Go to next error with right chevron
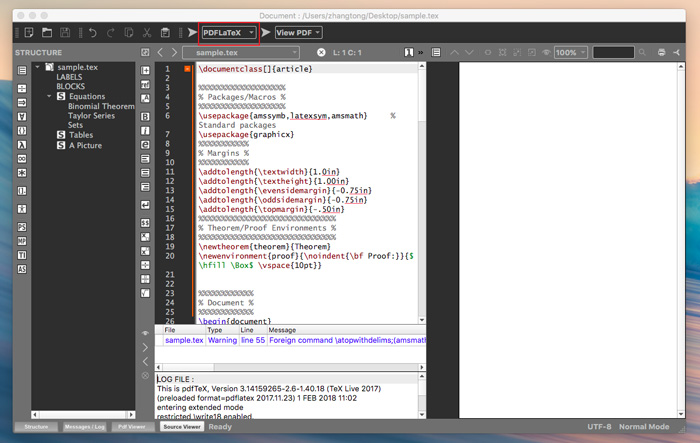This screenshot has height=443, width=700. [x=145, y=347]
